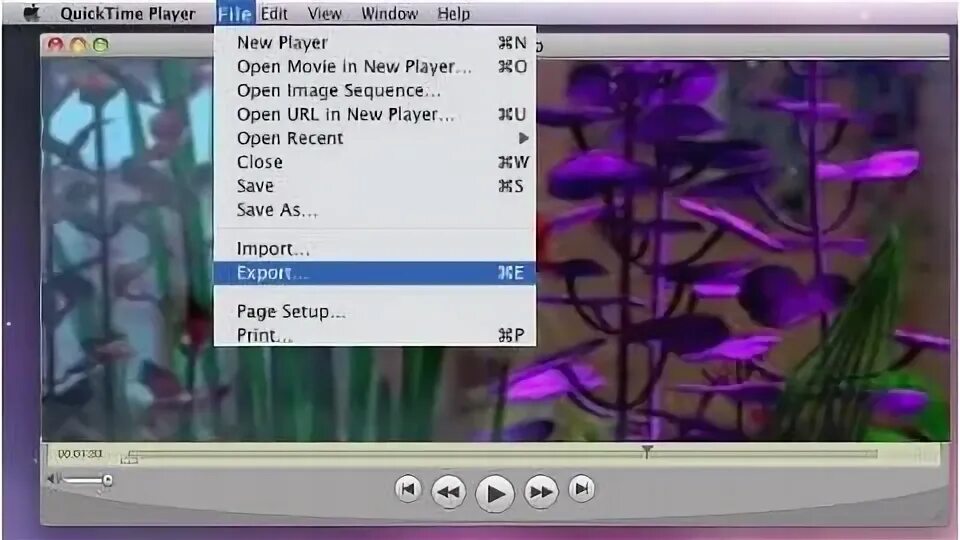Click the Play button
Image resolution: width=960 pixels, height=540 pixels.
click(x=495, y=492)
